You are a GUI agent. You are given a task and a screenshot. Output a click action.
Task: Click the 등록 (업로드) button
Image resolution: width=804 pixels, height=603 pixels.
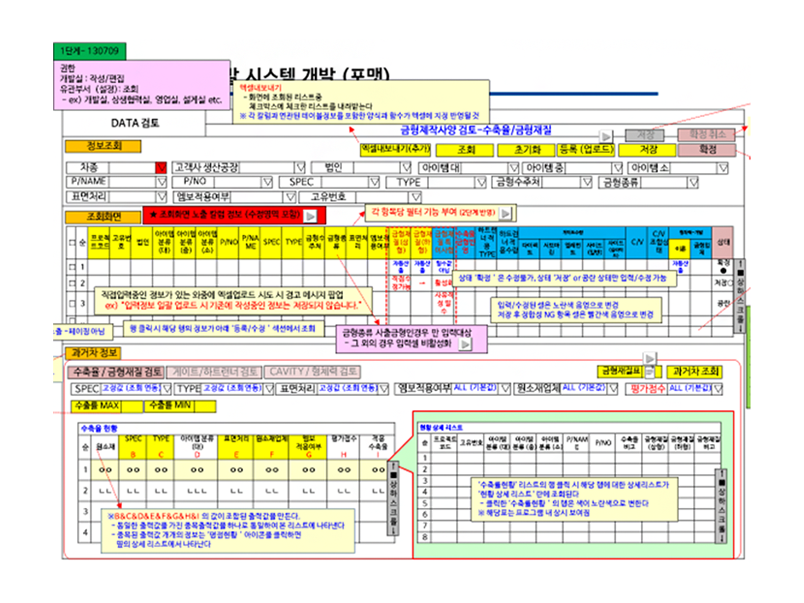coord(586,150)
